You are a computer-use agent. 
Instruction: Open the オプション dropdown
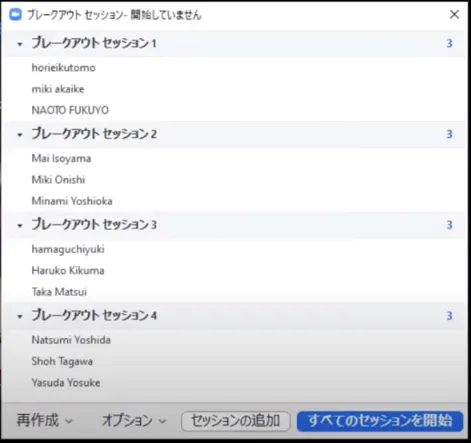point(134,420)
